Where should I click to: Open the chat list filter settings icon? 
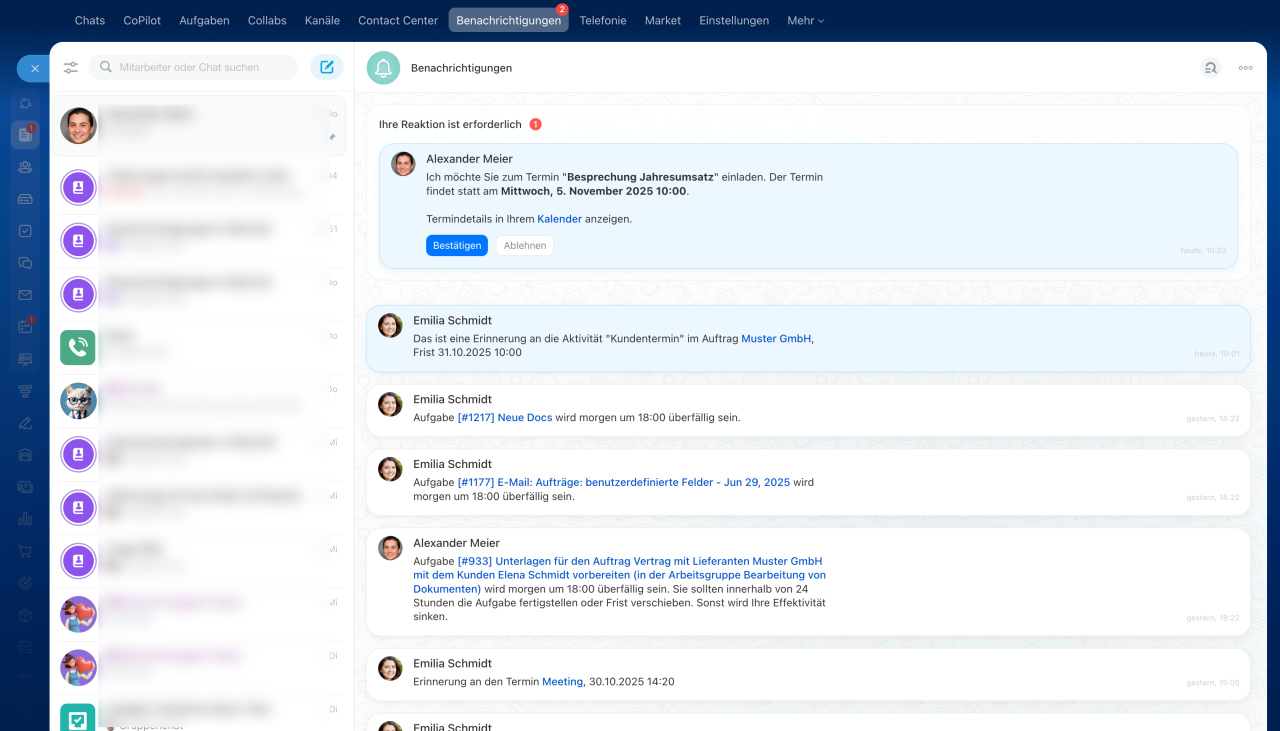coord(71,68)
